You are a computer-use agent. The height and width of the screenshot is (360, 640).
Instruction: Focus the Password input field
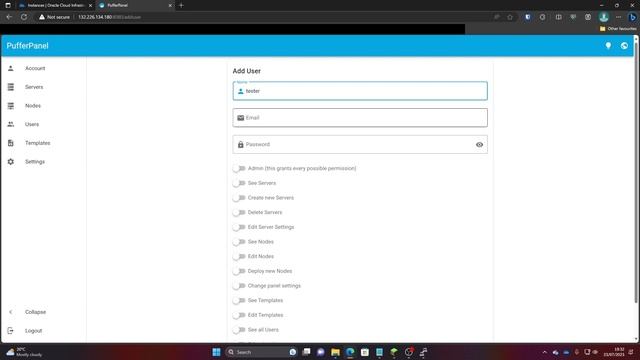[x=360, y=144]
